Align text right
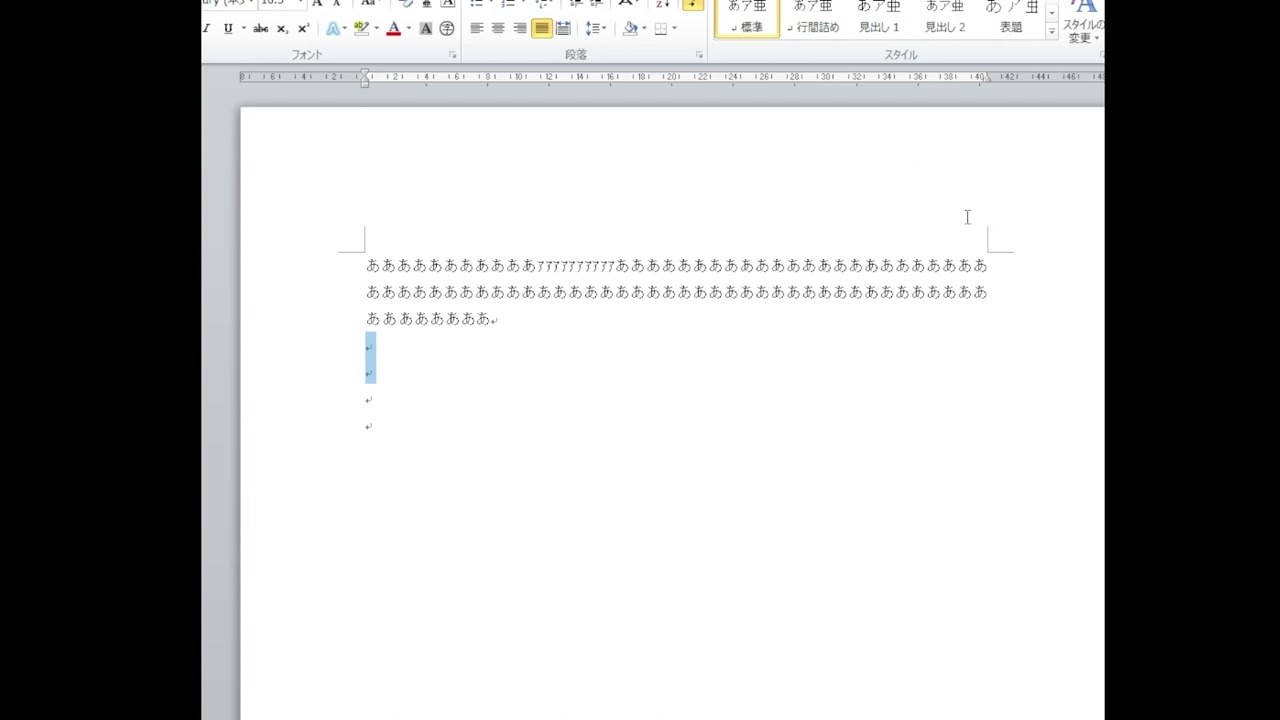 (520, 29)
